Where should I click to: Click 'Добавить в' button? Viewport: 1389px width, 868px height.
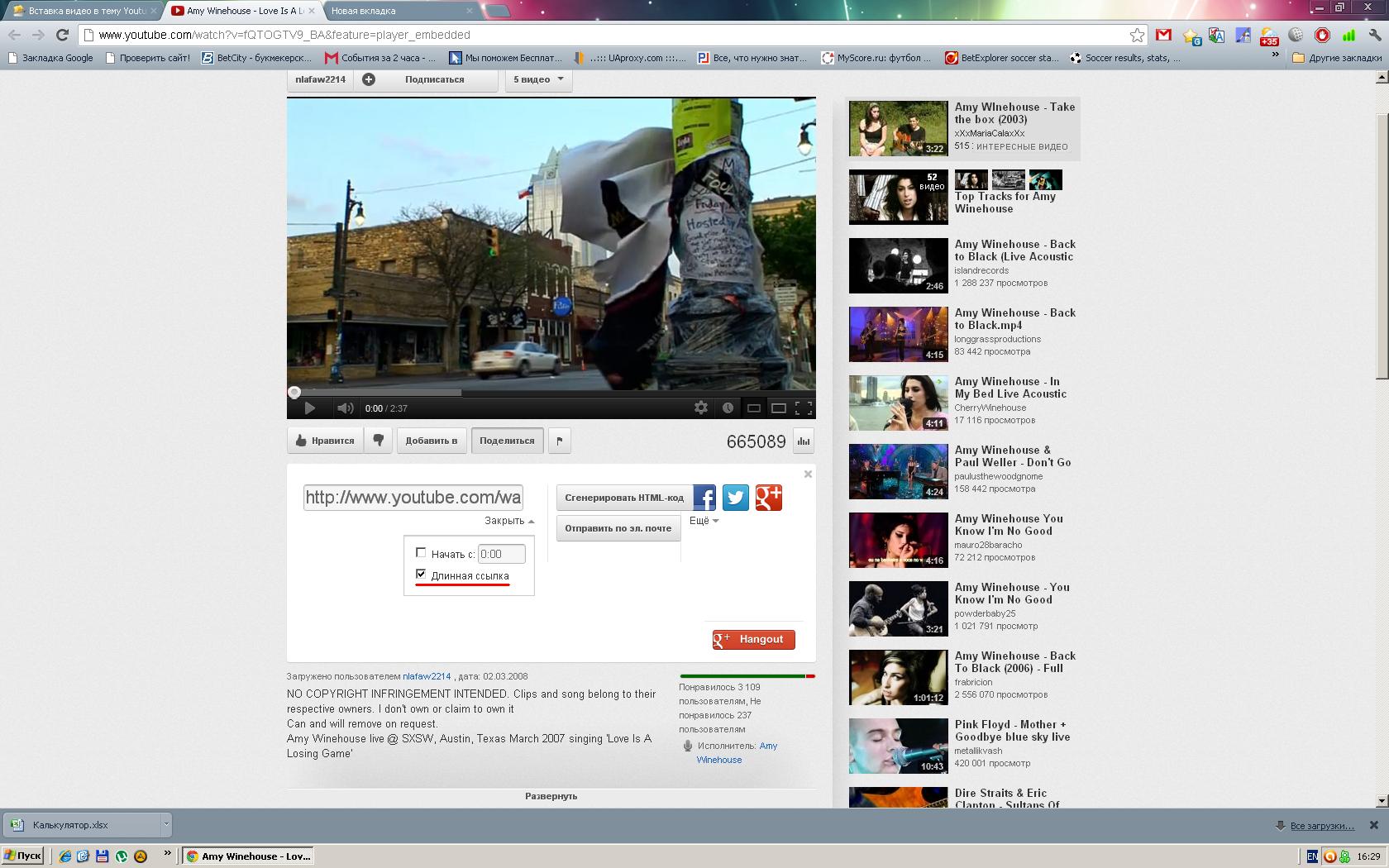tap(432, 441)
